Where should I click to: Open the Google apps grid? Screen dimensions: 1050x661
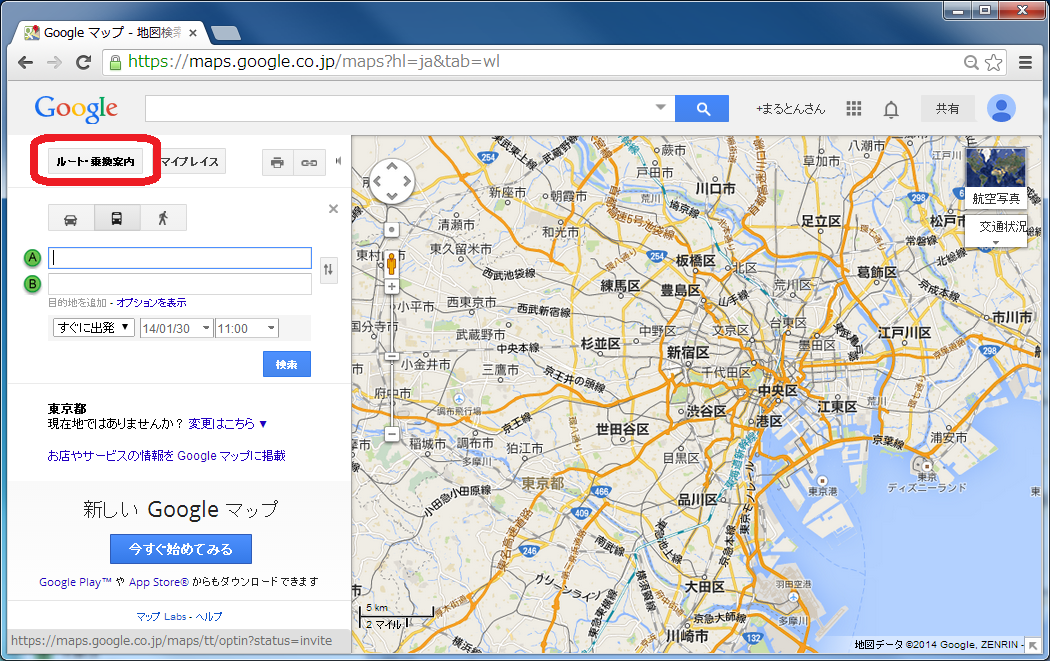pyautogui.click(x=853, y=108)
